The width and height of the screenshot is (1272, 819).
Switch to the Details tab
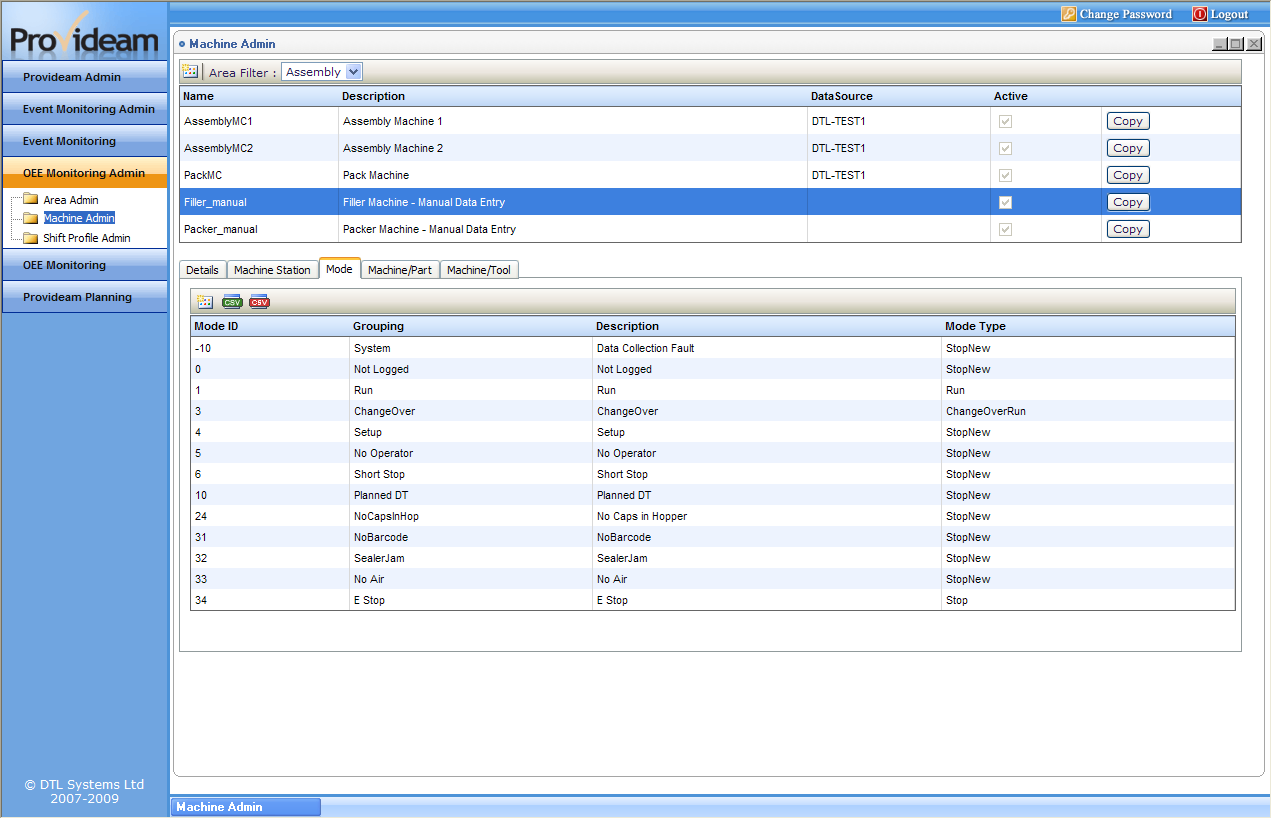coord(202,270)
